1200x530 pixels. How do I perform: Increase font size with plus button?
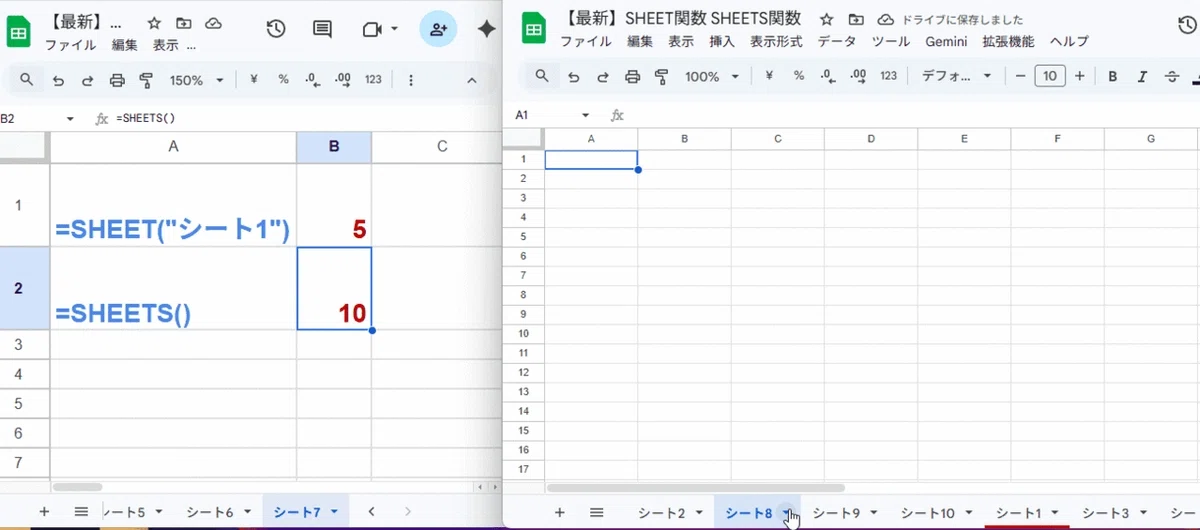1079,76
